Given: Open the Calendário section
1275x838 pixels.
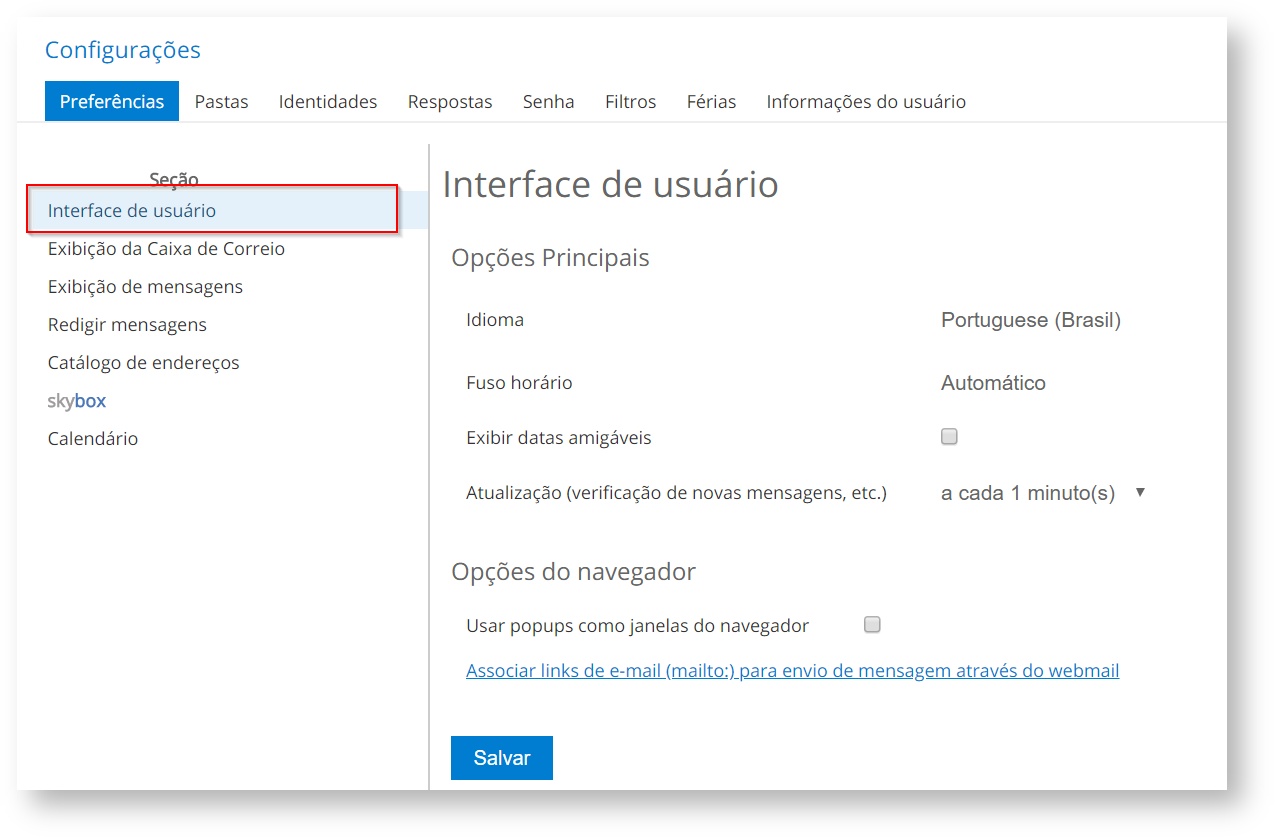Looking at the screenshot, I should 93,439.
